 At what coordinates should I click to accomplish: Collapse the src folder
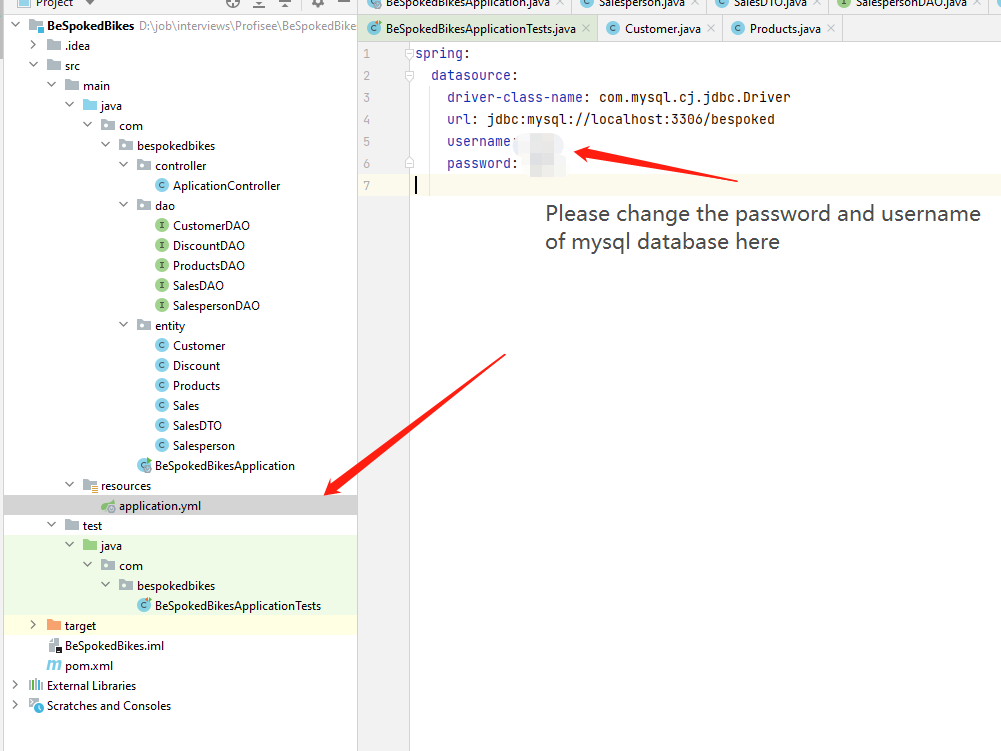pos(33,64)
